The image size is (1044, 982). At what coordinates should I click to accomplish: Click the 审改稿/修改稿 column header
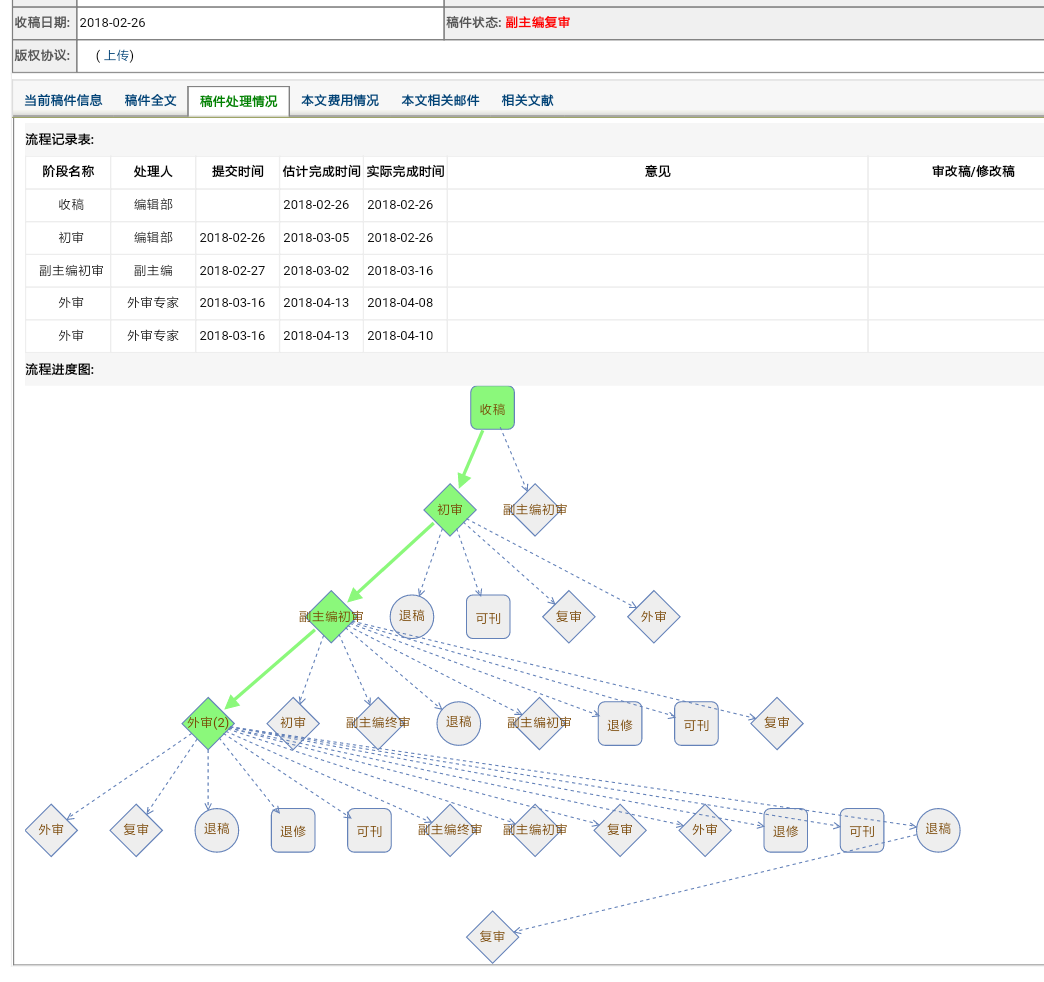[973, 172]
